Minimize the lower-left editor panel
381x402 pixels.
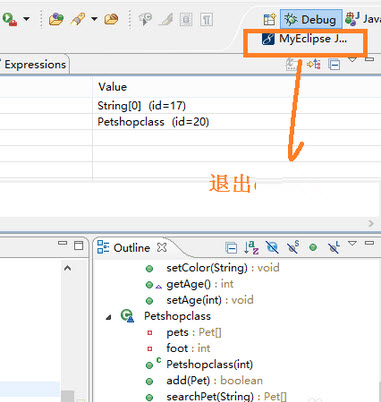click(x=62, y=243)
